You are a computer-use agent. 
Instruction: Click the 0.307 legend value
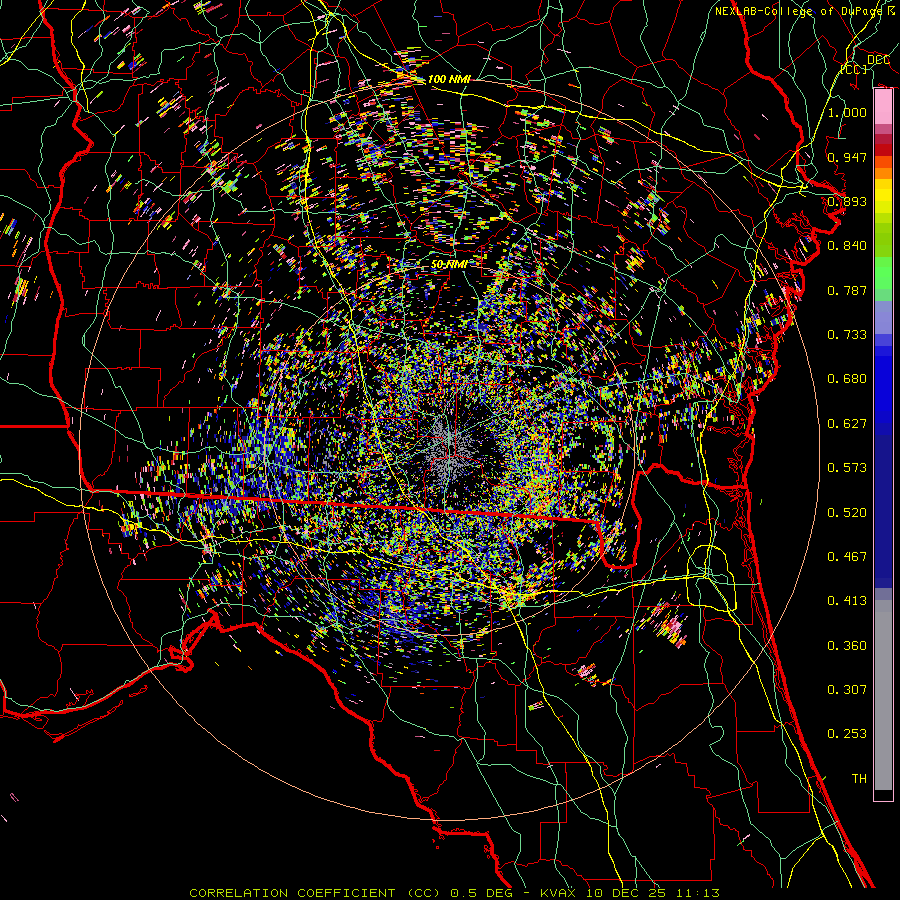pos(847,690)
